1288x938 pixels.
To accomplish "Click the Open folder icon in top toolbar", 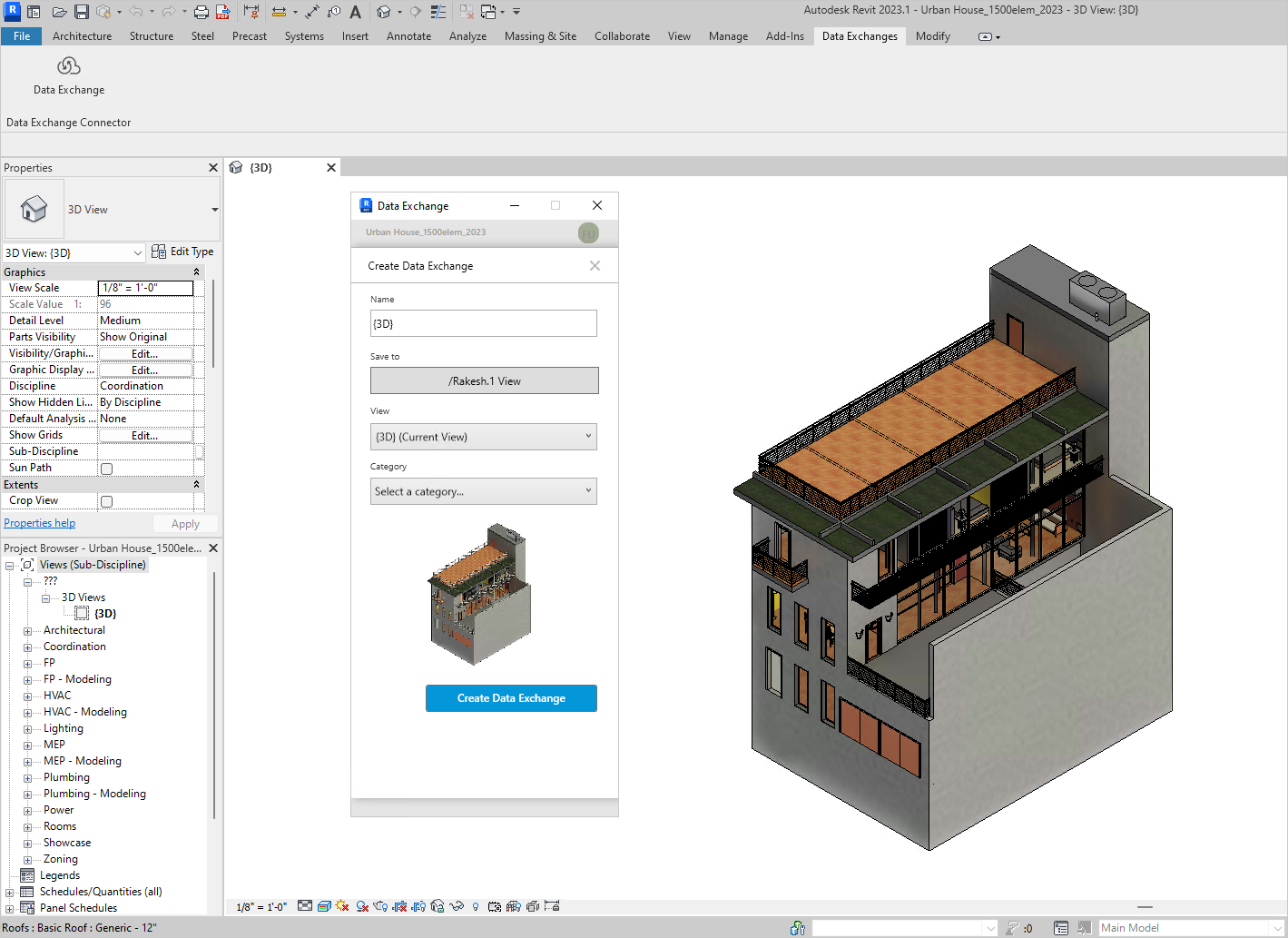I will [x=59, y=12].
